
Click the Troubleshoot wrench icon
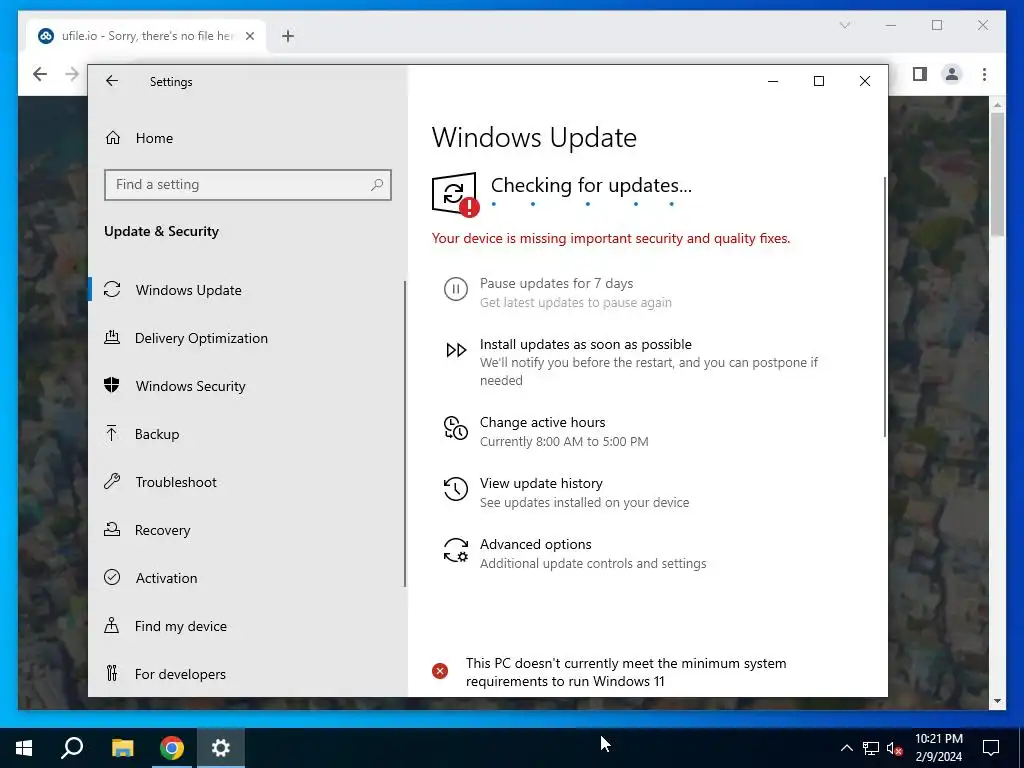click(x=112, y=481)
